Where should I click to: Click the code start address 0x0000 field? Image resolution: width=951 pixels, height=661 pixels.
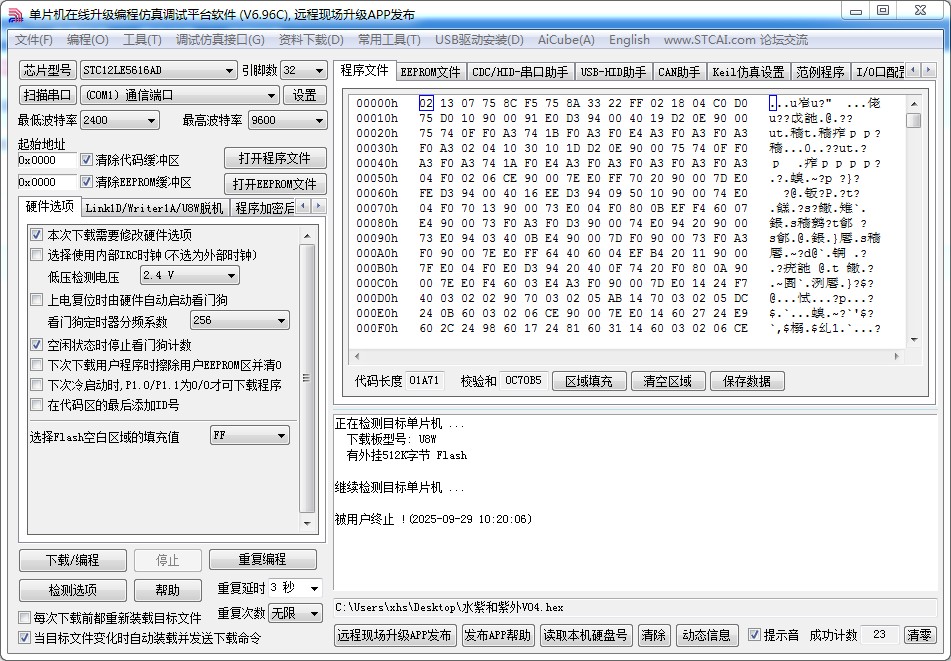click(46, 160)
